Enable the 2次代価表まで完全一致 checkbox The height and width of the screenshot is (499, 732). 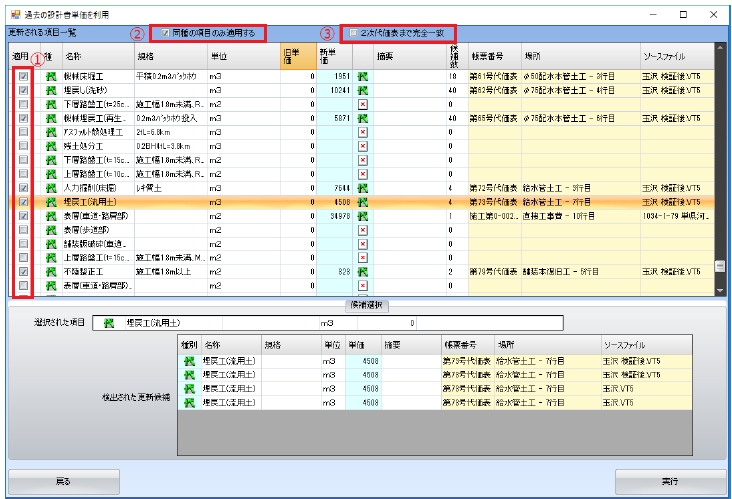point(354,33)
